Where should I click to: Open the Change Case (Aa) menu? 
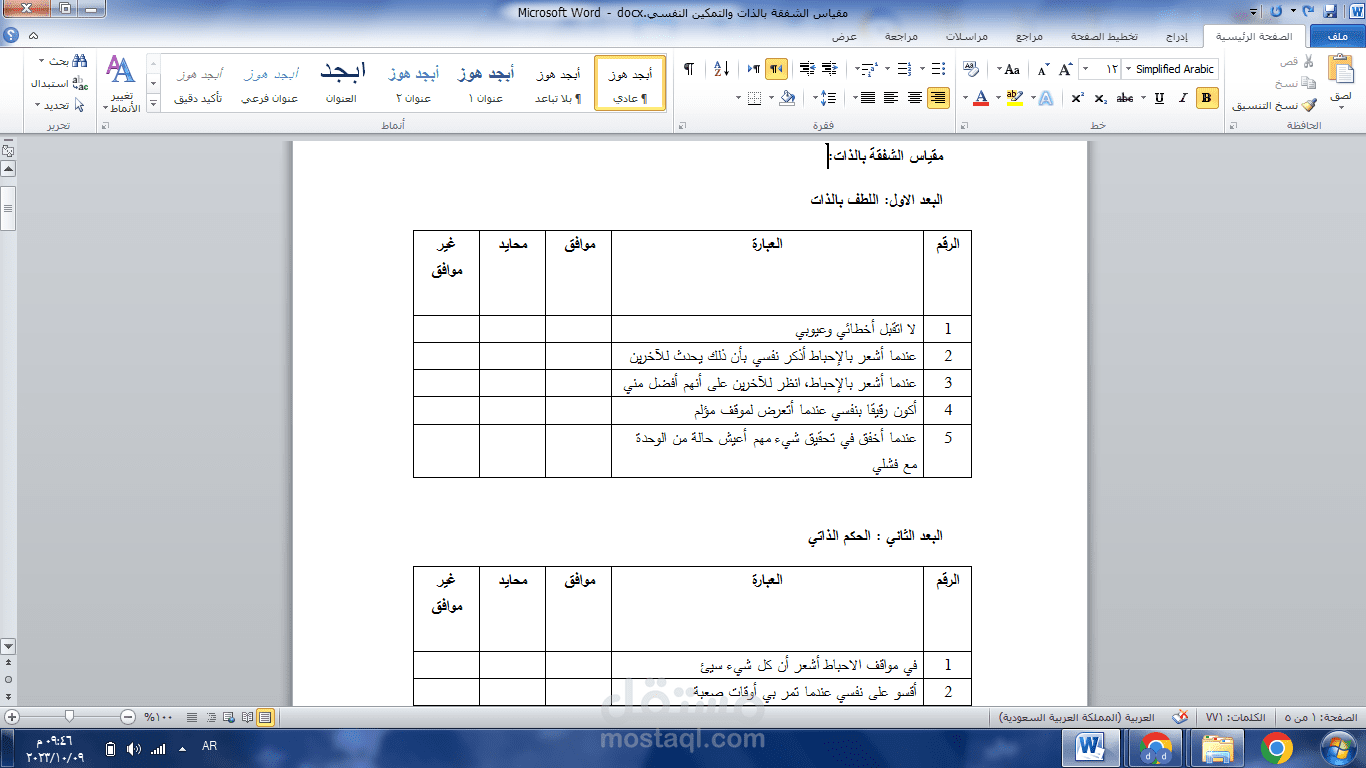[x=1009, y=69]
